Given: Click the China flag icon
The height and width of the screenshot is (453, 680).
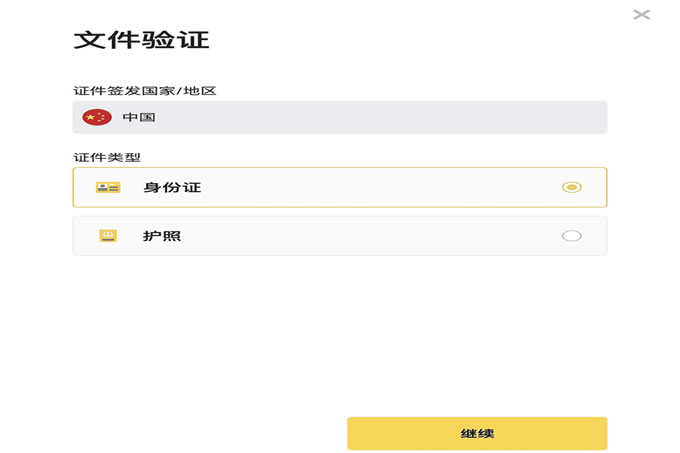Looking at the screenshot, I should (x=97, y=117).
